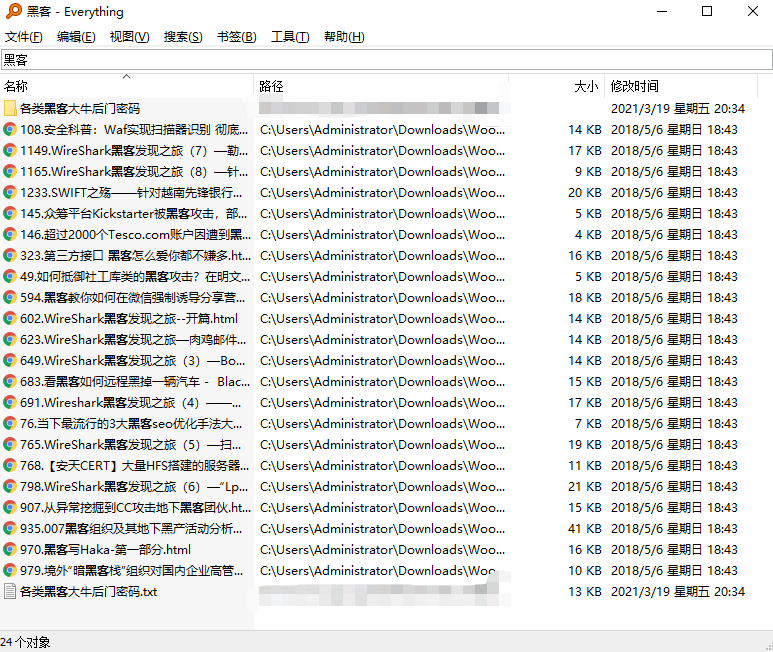773x652 pixels.
Task: Click text document icon of 各类黑客大牛后门密码.txt
Action: pyautogui.click(x=9, y=591)
